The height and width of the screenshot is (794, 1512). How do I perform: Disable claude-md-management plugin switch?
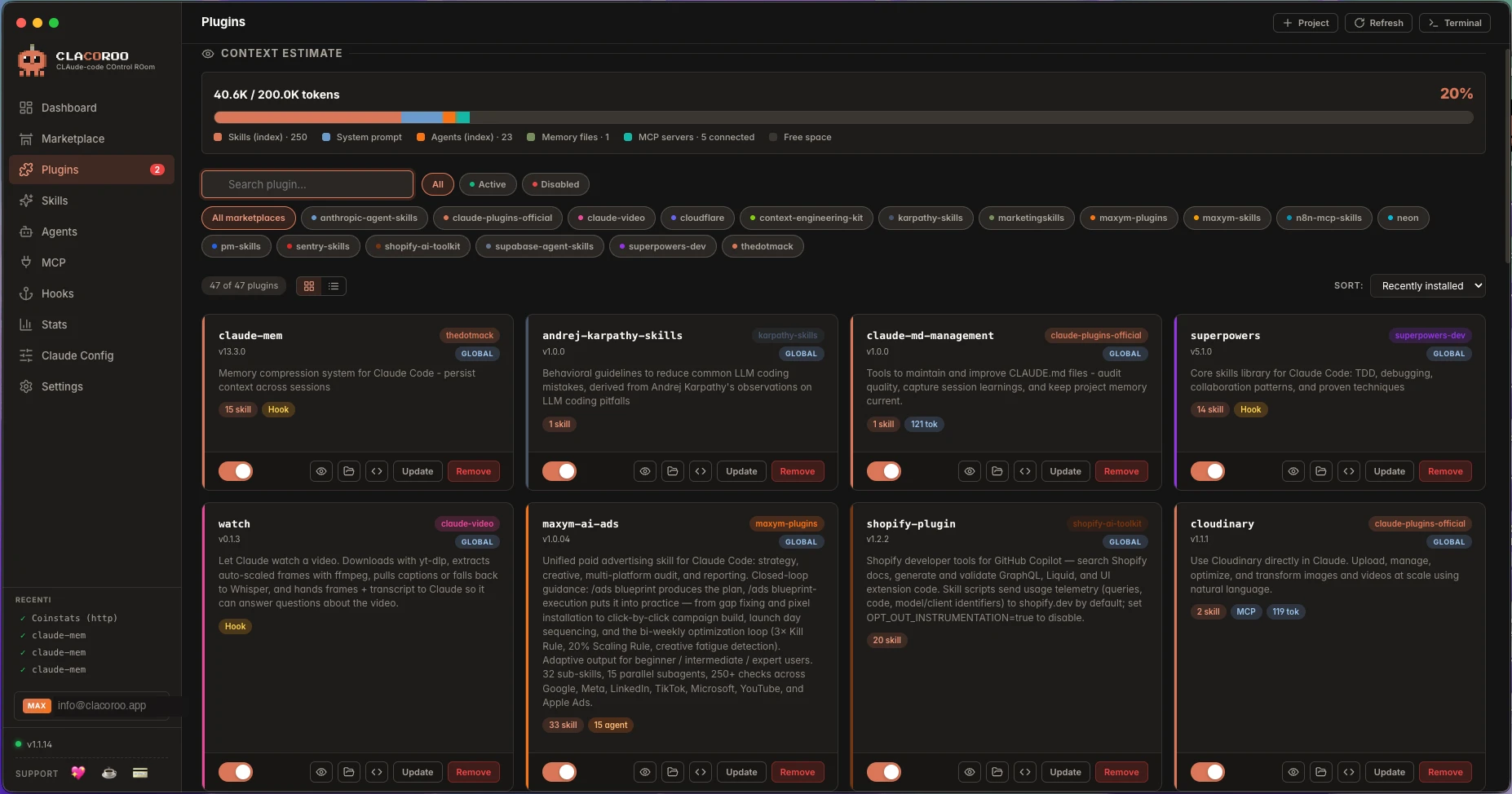884,471
